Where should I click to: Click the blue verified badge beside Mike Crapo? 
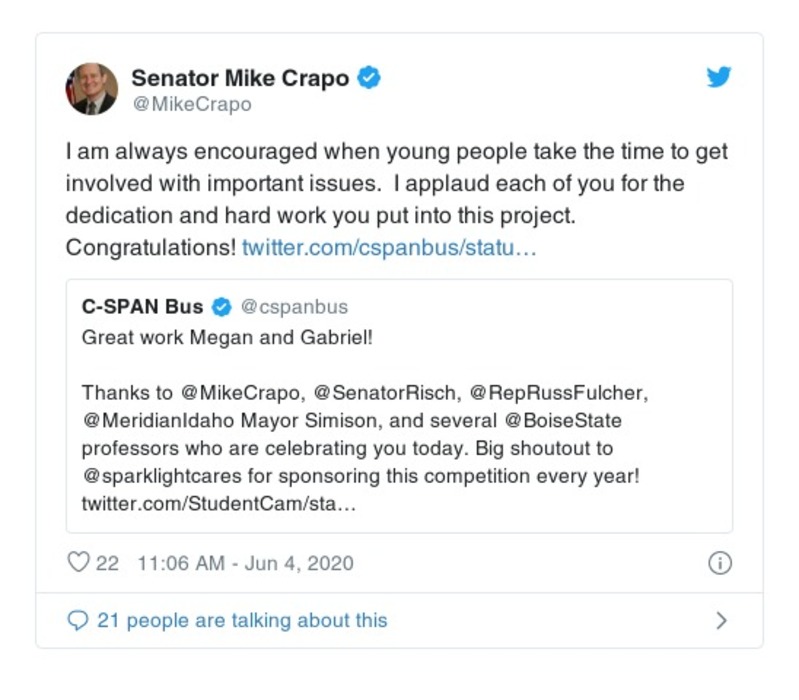(x=369, y=78)
